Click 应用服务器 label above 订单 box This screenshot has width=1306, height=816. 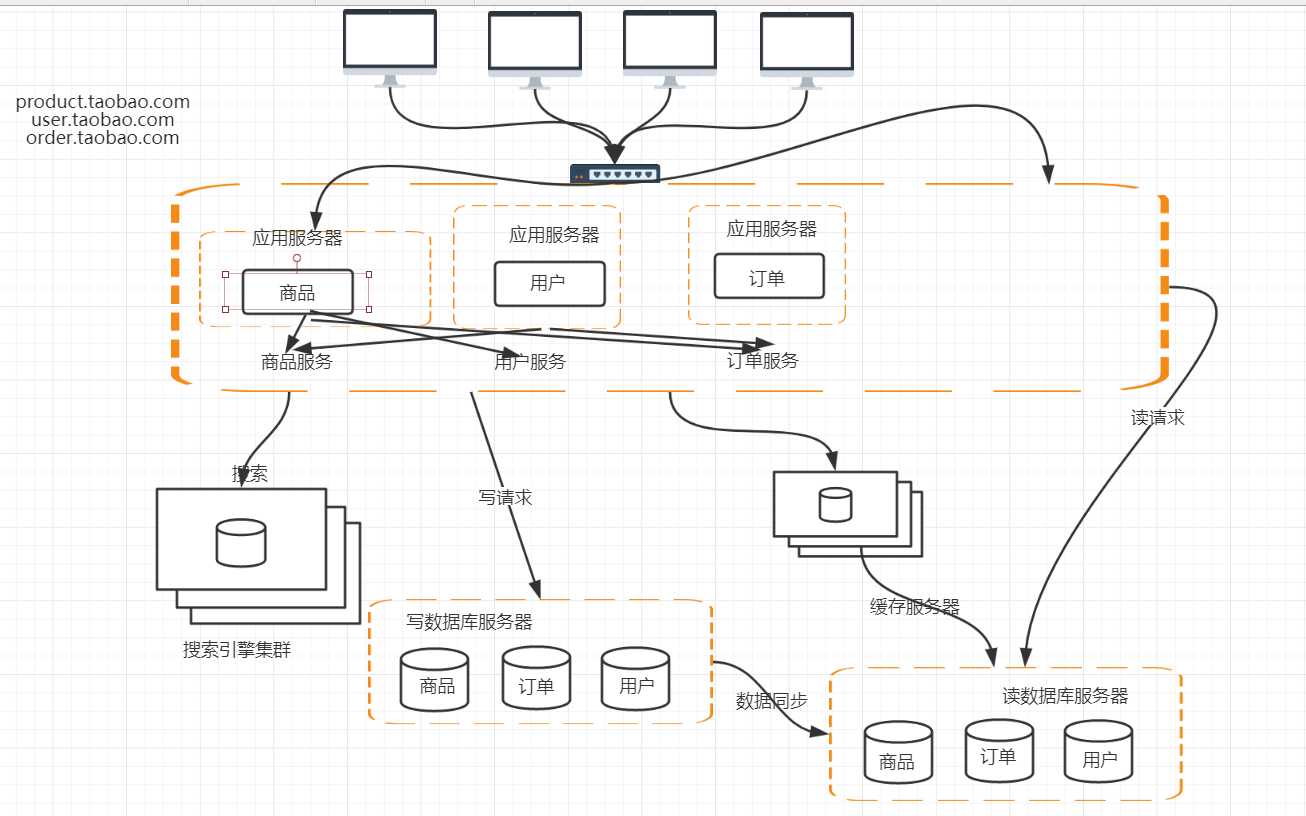771,229
